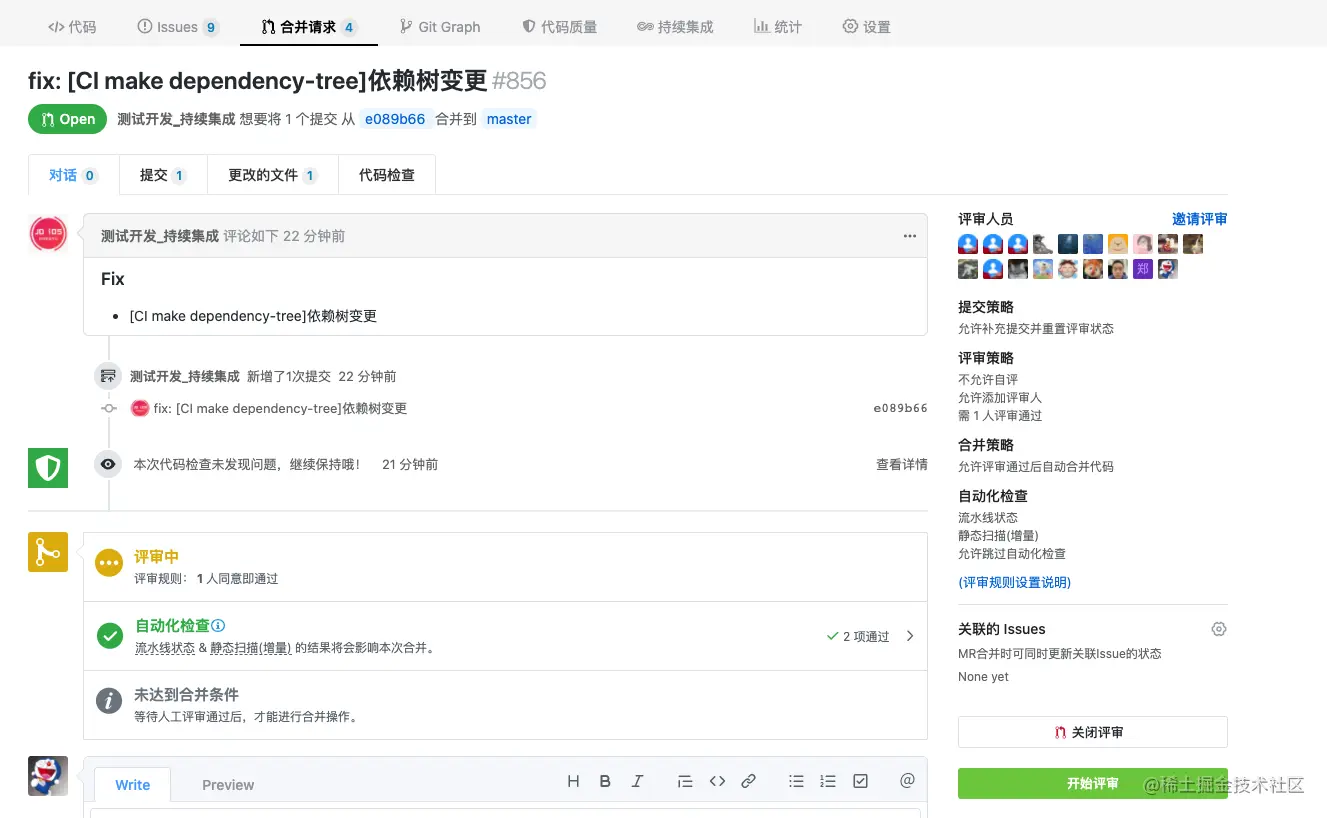Insert a bulleted list
1327x818 pixels.
pos(796,782)
